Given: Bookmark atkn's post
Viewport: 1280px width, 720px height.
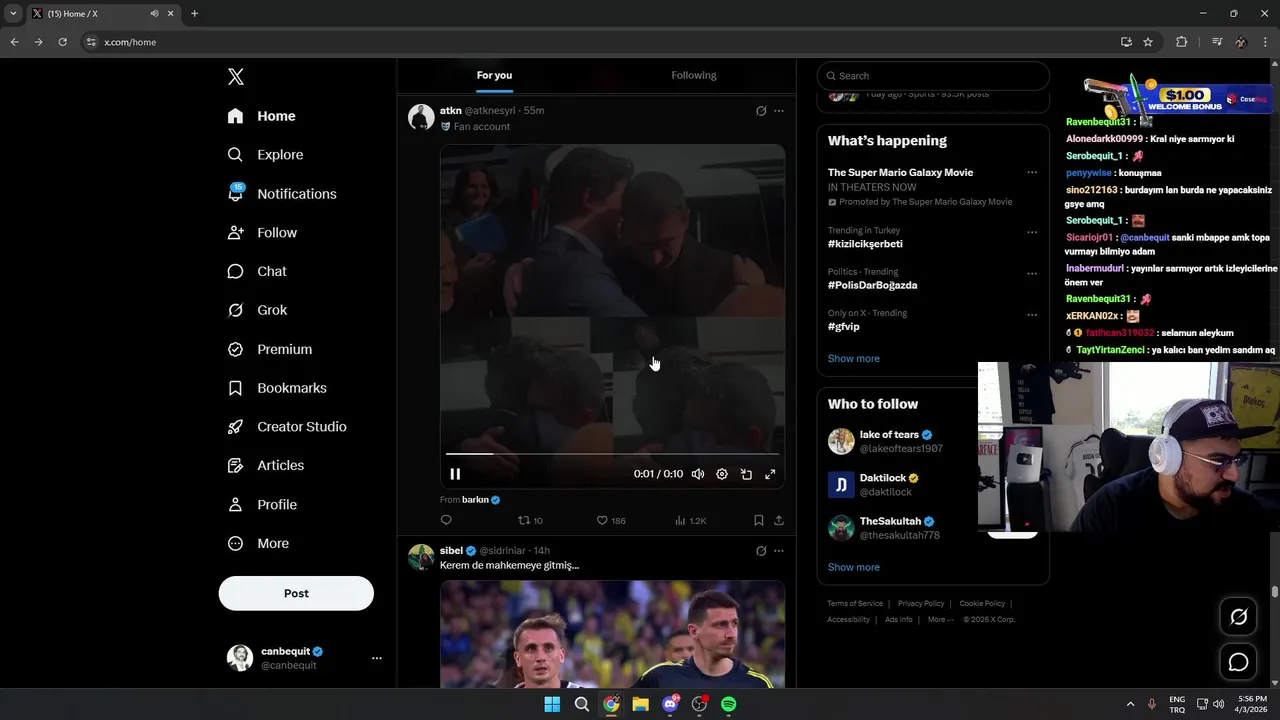Looking at the screenshot, I should tap(759, 520).
